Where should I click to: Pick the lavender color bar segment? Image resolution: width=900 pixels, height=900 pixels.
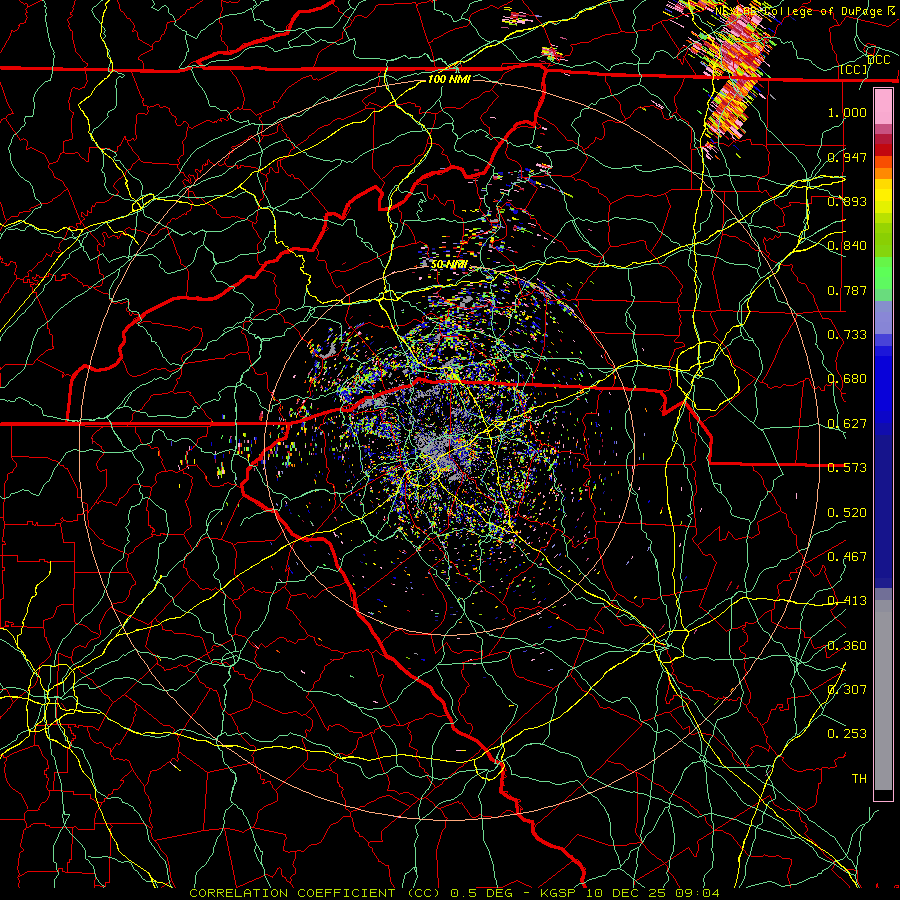[x=883, y=317]
